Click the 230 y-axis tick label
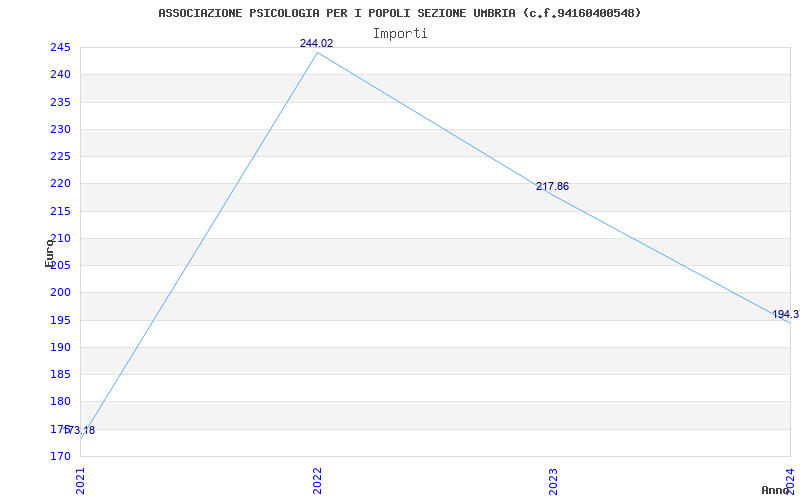The image size is (800, 500). (60, 129)
